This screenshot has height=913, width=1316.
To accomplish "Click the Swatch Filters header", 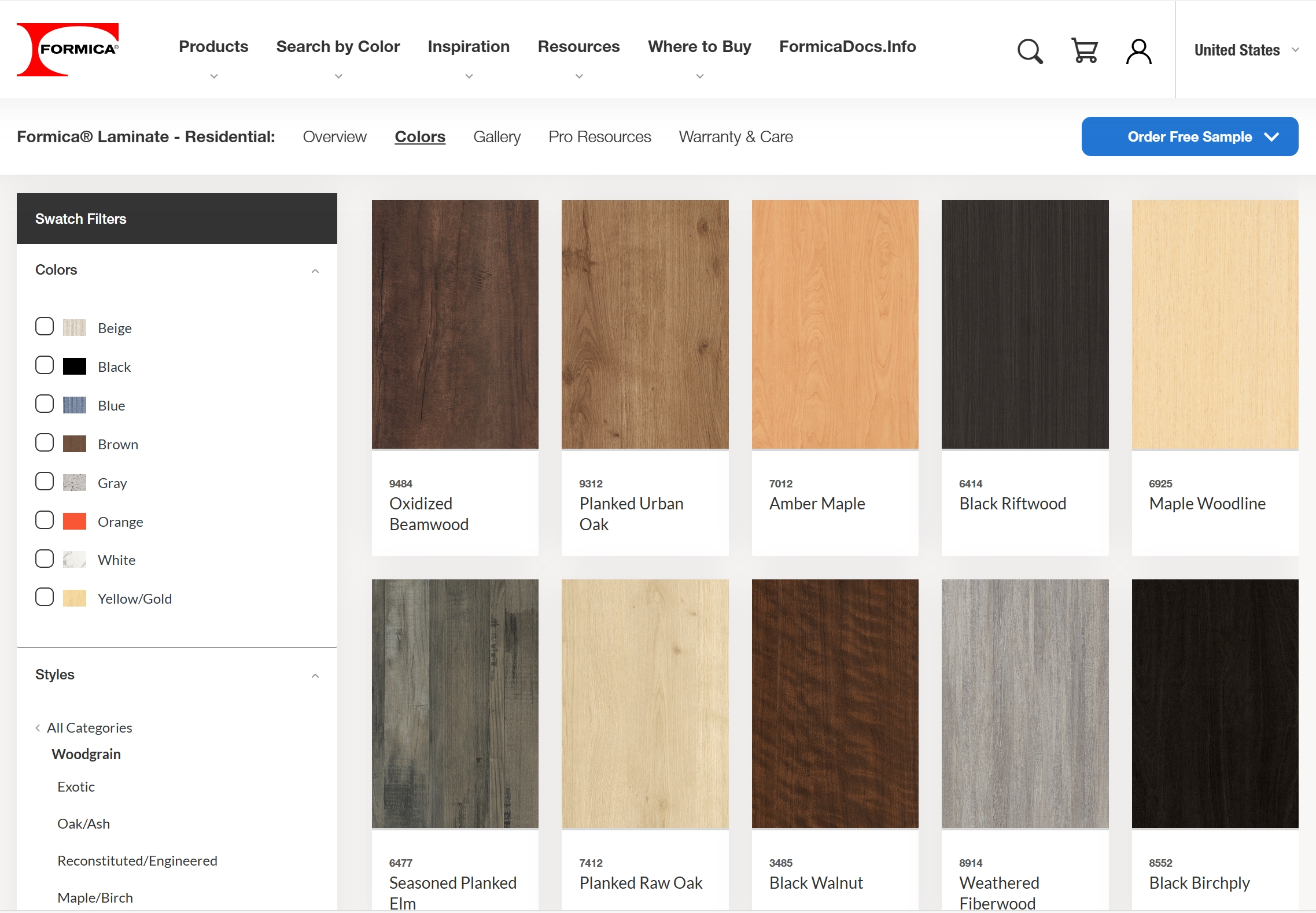I will click(x=176, y=219).
